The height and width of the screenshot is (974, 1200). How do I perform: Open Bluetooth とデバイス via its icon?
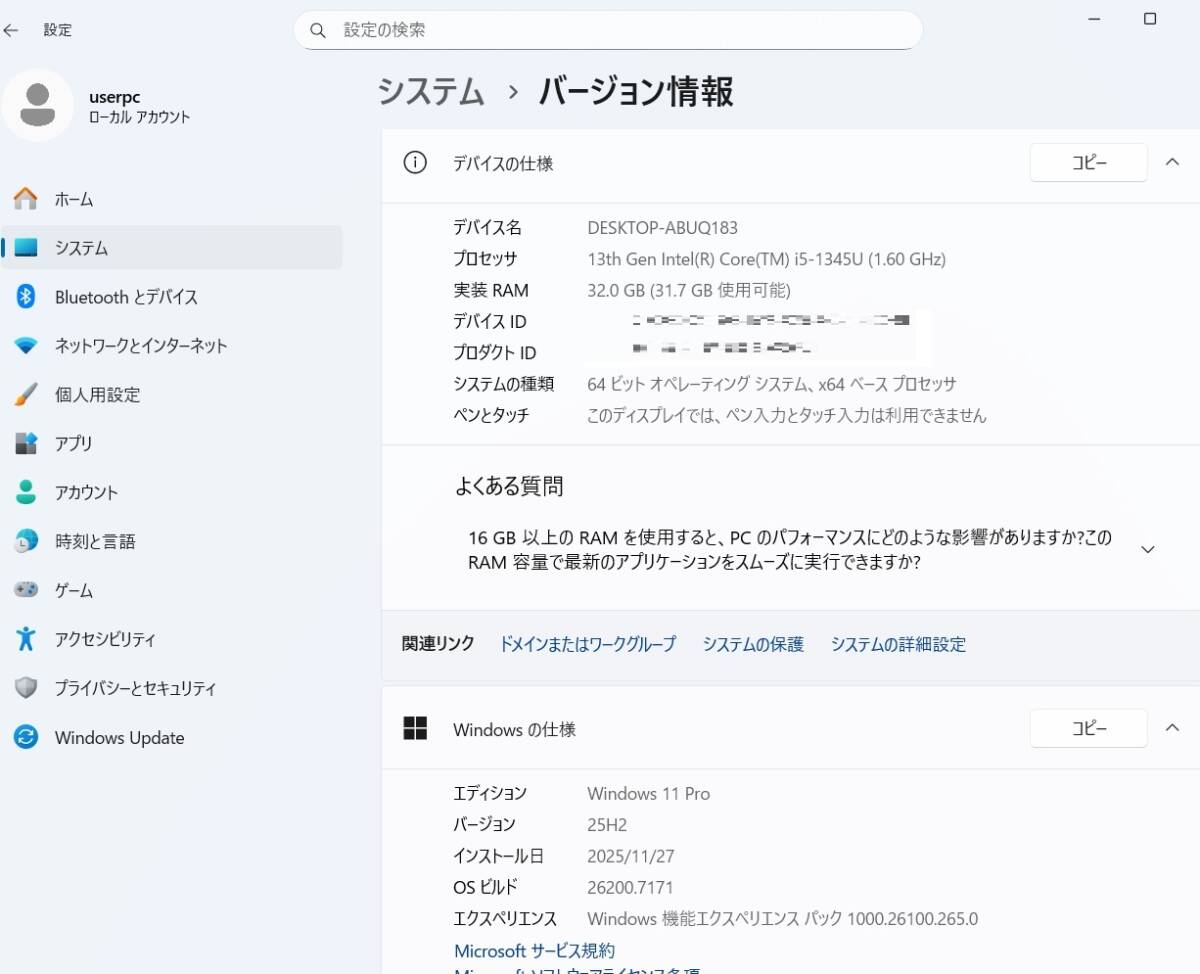[26, 297]
